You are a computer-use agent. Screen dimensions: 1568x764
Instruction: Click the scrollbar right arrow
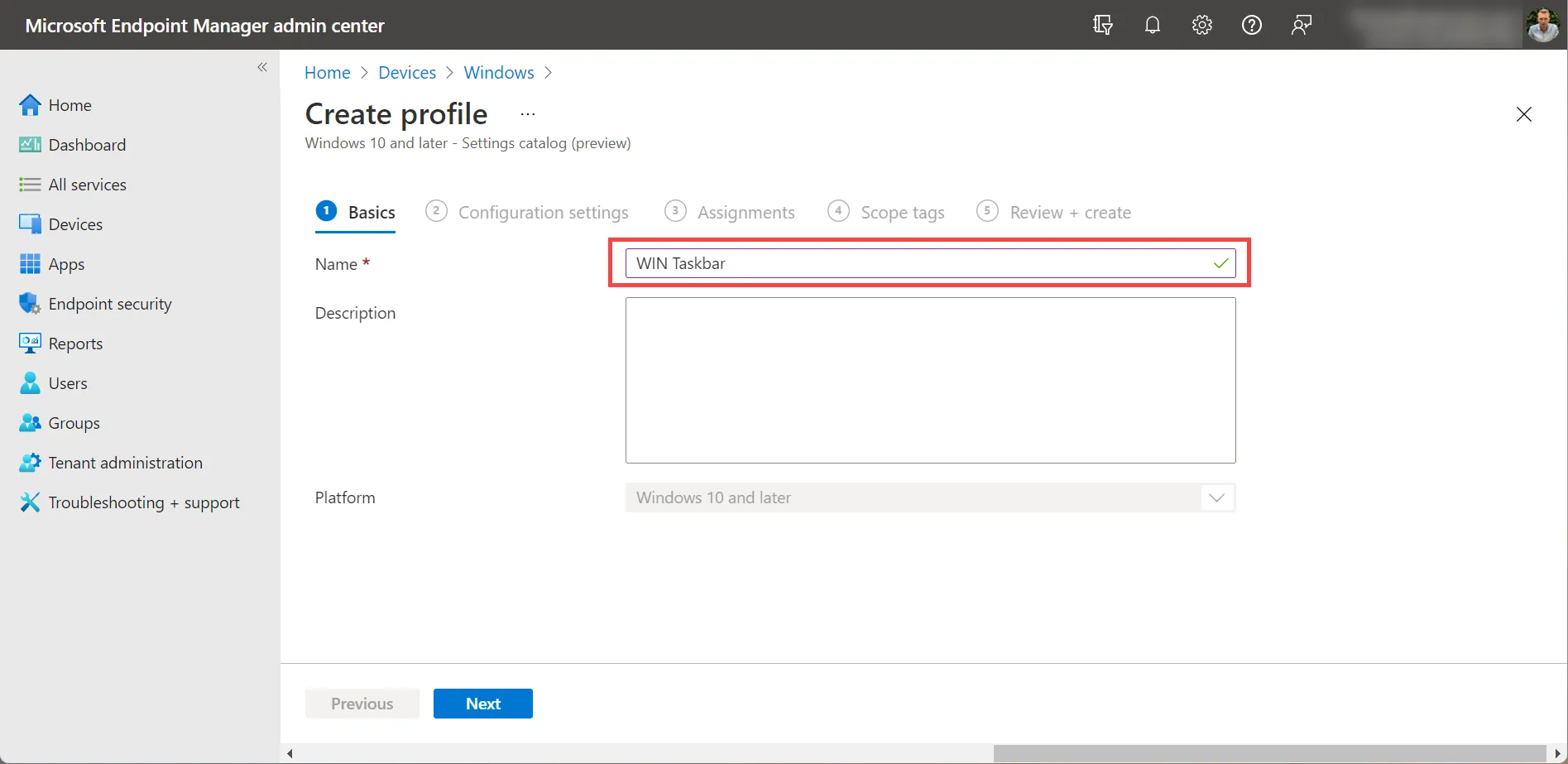pyautogui.click(x=1558, y=753)
